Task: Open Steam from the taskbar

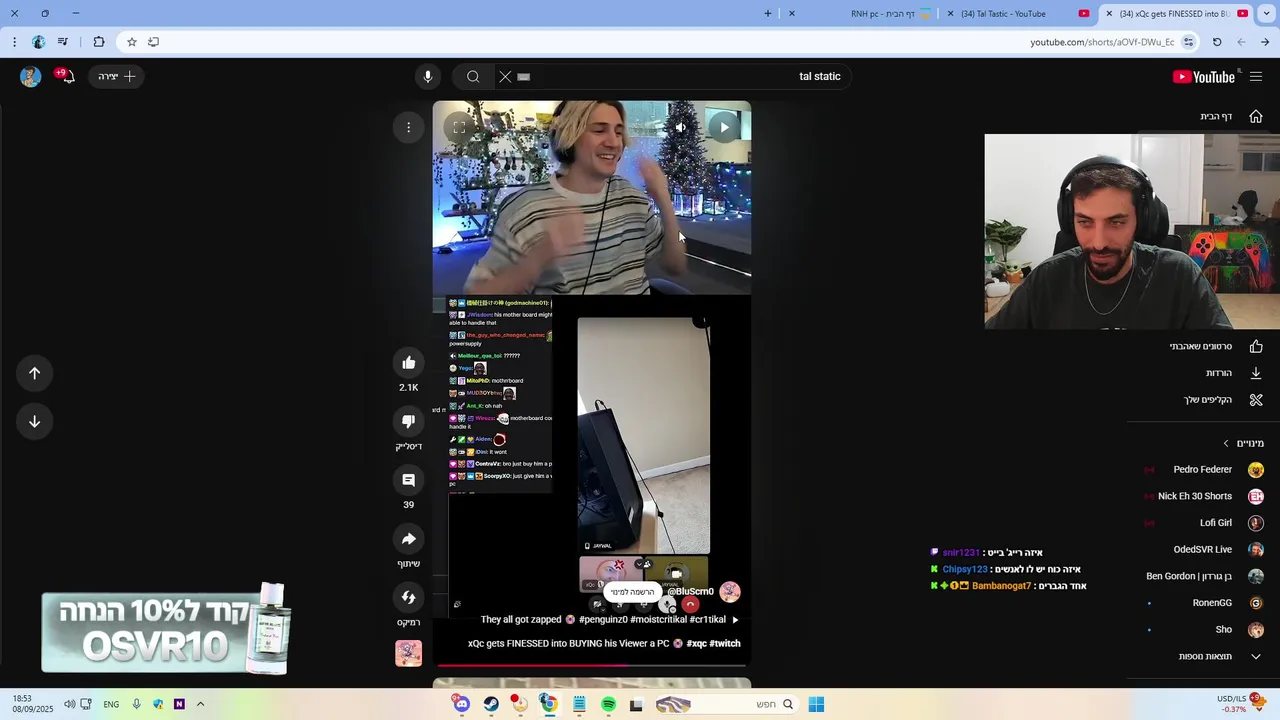Action: pyautogui.click(x=491, y=705)
